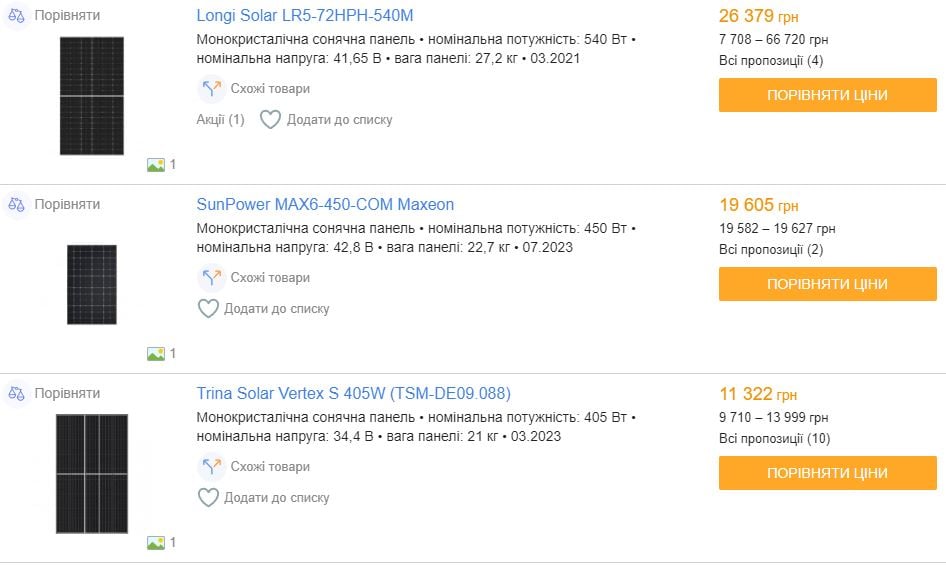
Task: Open the Trina Solar Vertex S 405W link
Action: [353, 393]
